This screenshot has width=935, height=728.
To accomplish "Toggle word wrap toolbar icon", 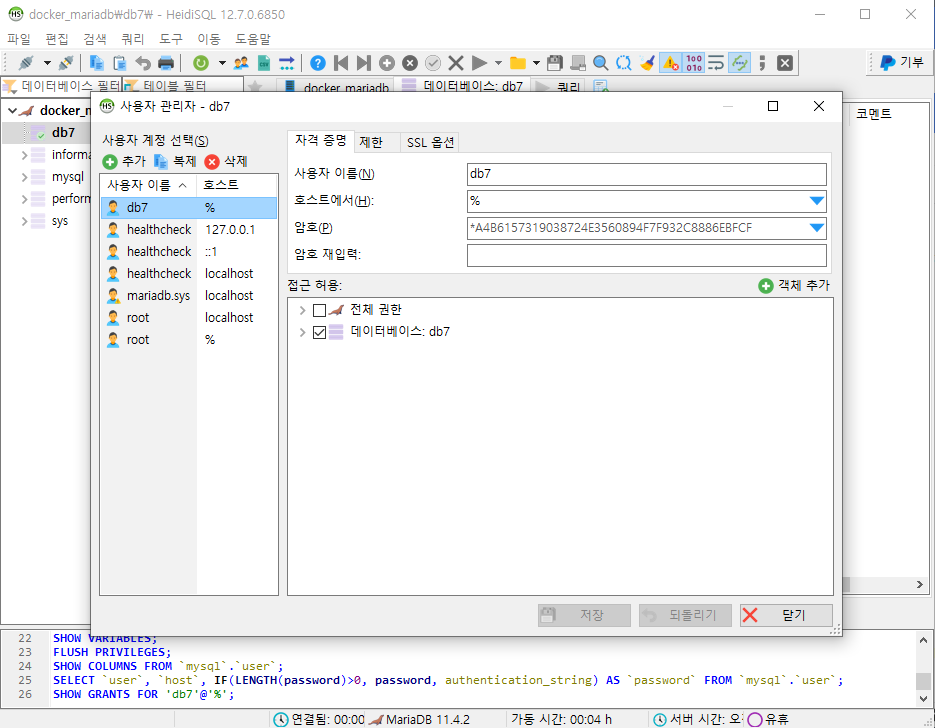I will pyautogui.click(x=716, y=63).
